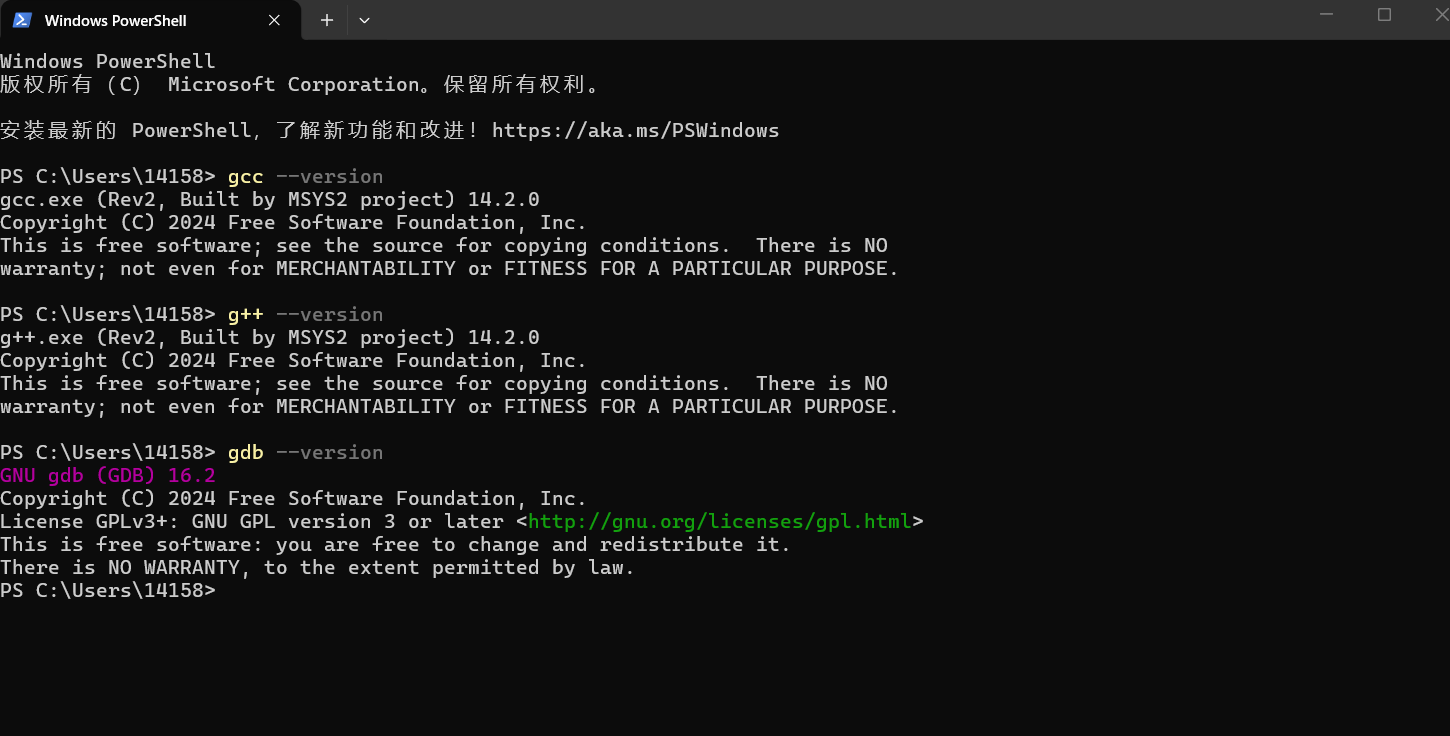
Task: Expand the new tab profile dropdown
Action: (x=364, y=20)
